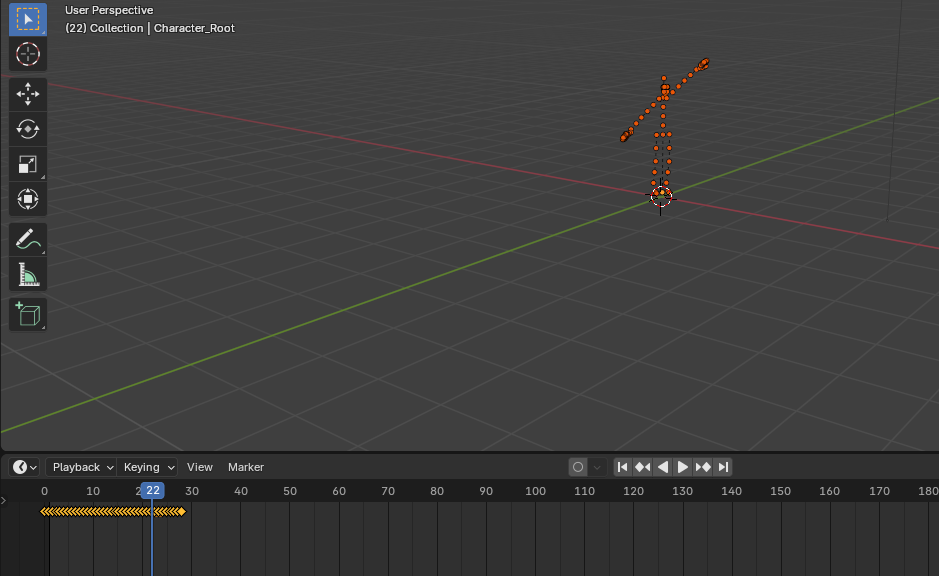Open the Marker menu
939x576 pixels.
[245, 467]
